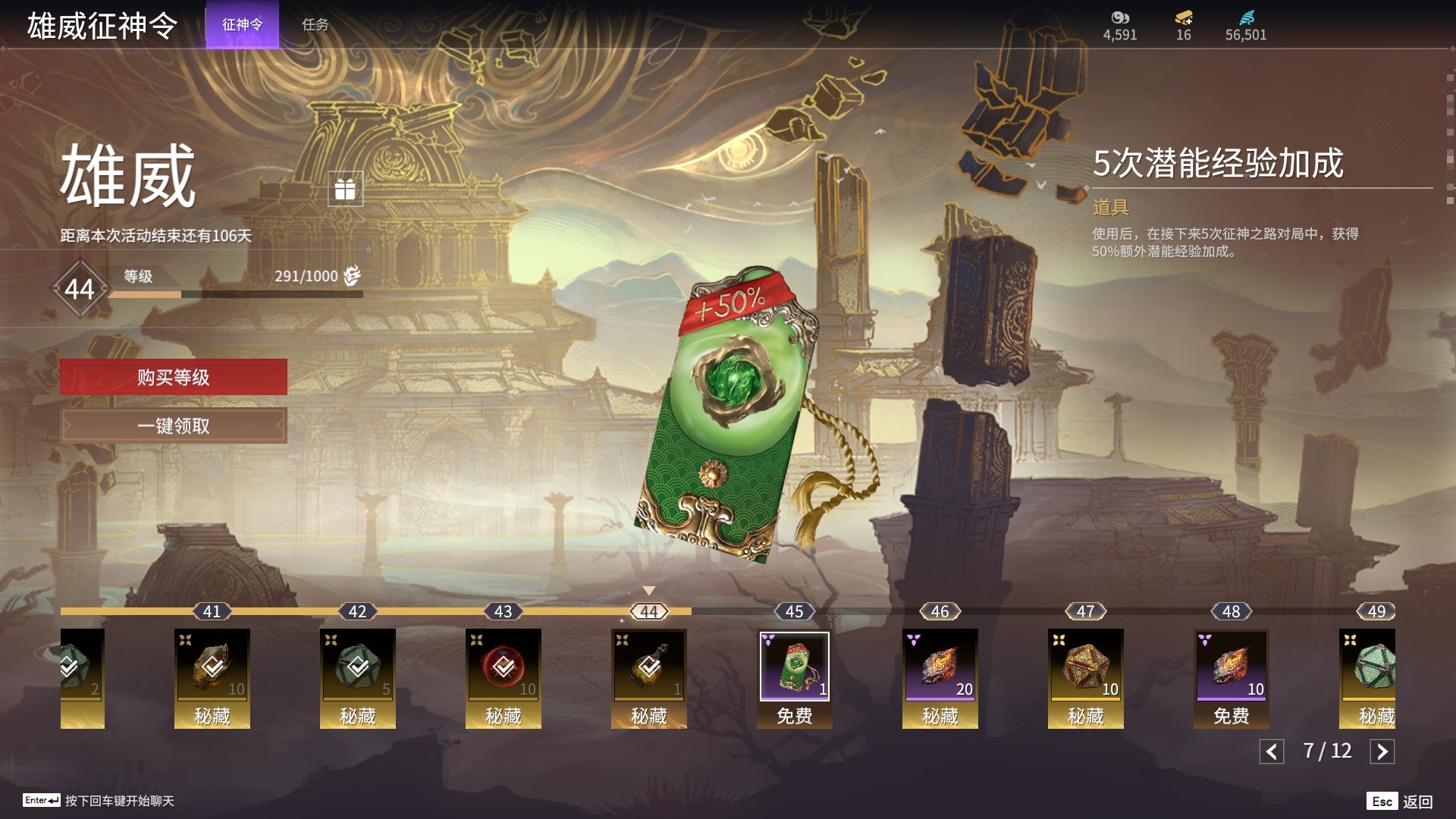The height and width of the screenshot is (819, 1456).
Task: Go to the previous rewards page
Action: tap(1272, 752)
